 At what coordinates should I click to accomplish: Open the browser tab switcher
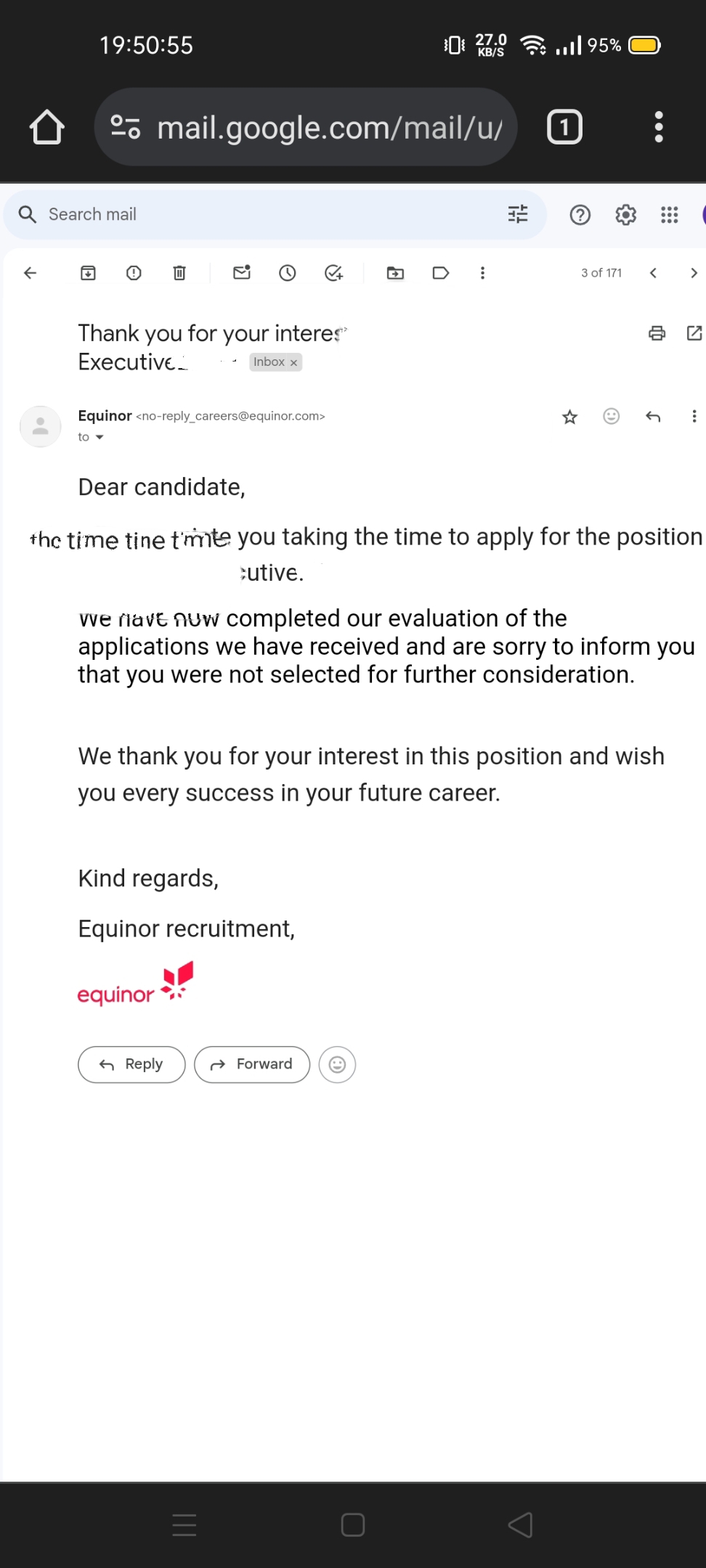[564, 127]
